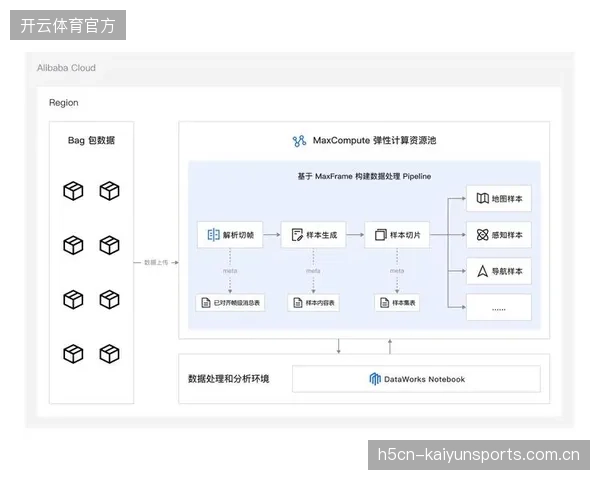Click the '基于 MaxFrame 构建数据处理 Pipeline' heading
The image size is (600, 480).
point(364,176)
